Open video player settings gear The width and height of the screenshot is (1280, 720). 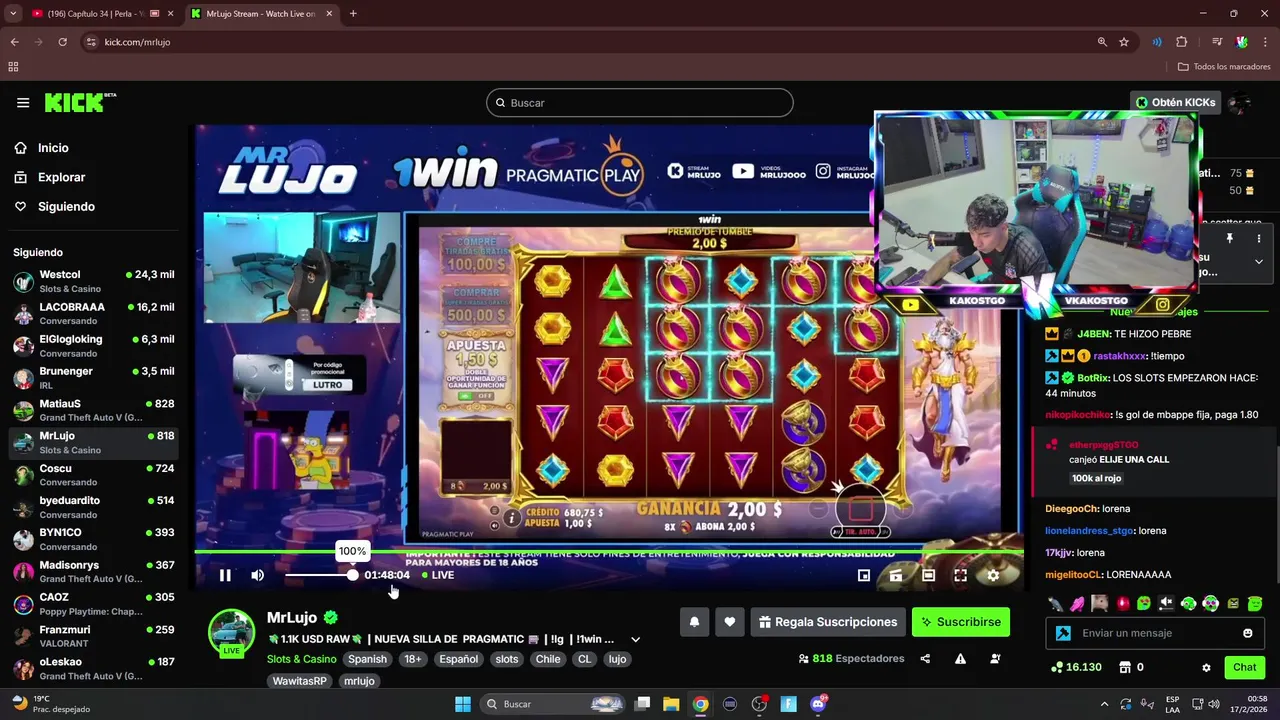tap(993, 575)
